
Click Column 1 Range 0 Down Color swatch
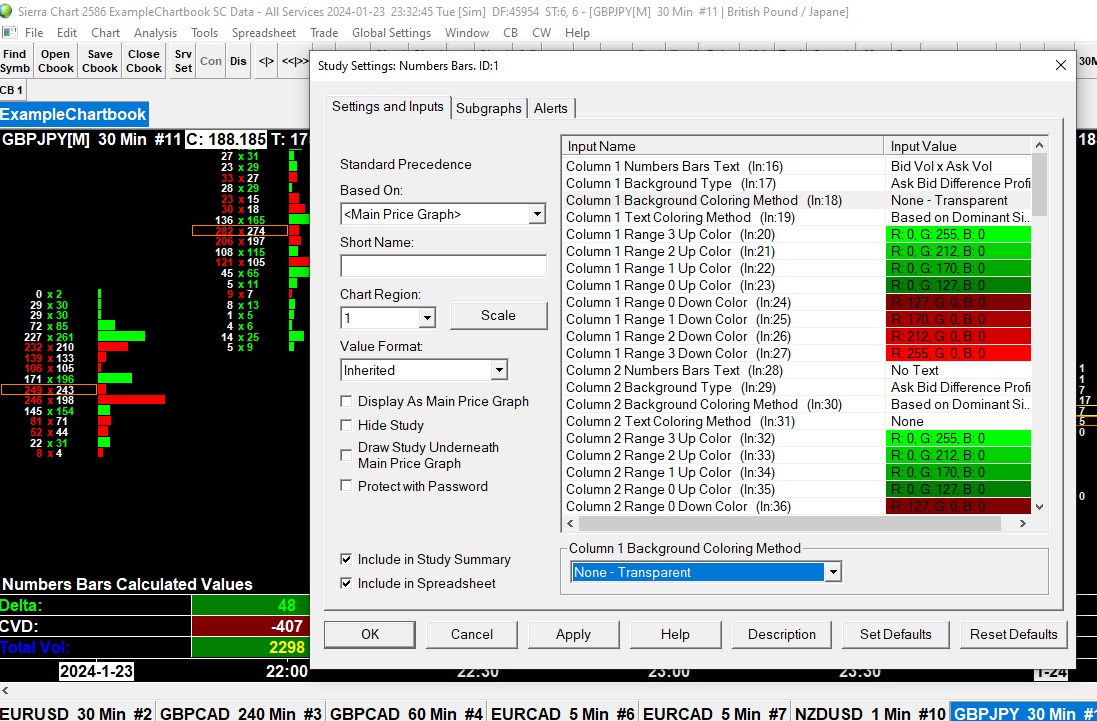(958, 302)
